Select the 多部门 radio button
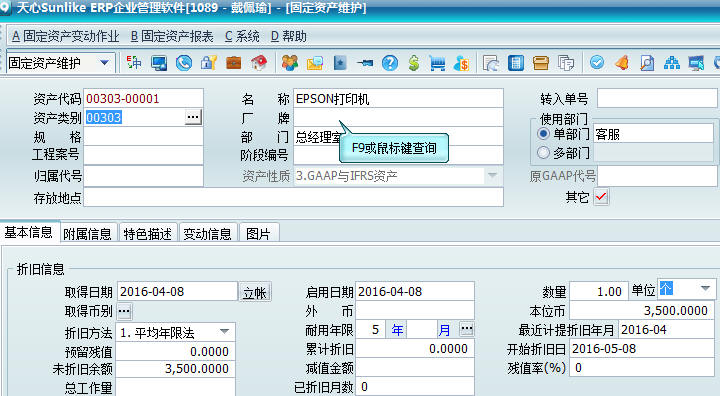This screenshot has width=720, height=396. [543, 153]
